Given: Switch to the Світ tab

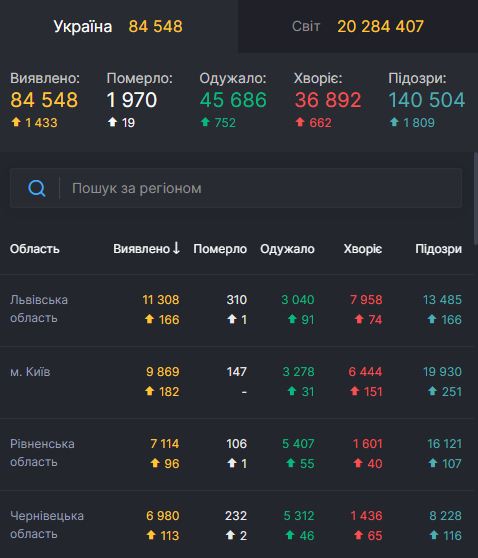Looking at the screenshot, I should coord(358,26).
